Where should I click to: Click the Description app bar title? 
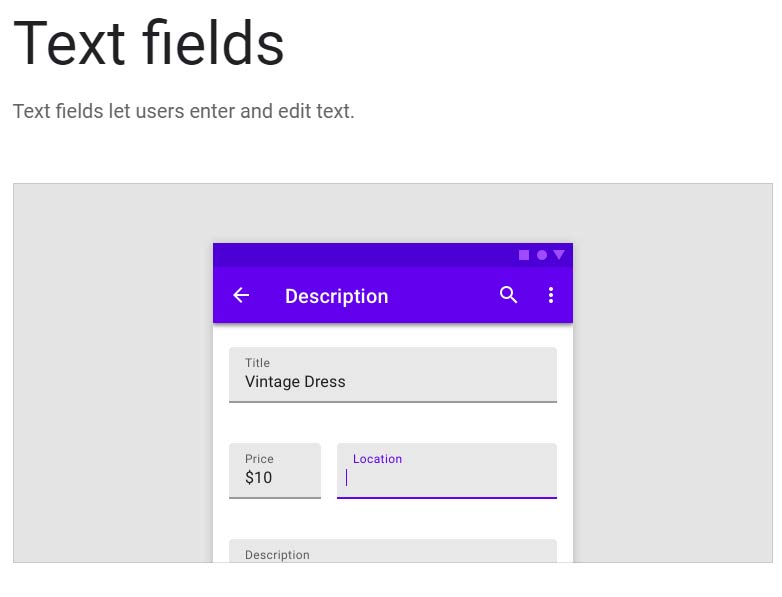[337, 296]
